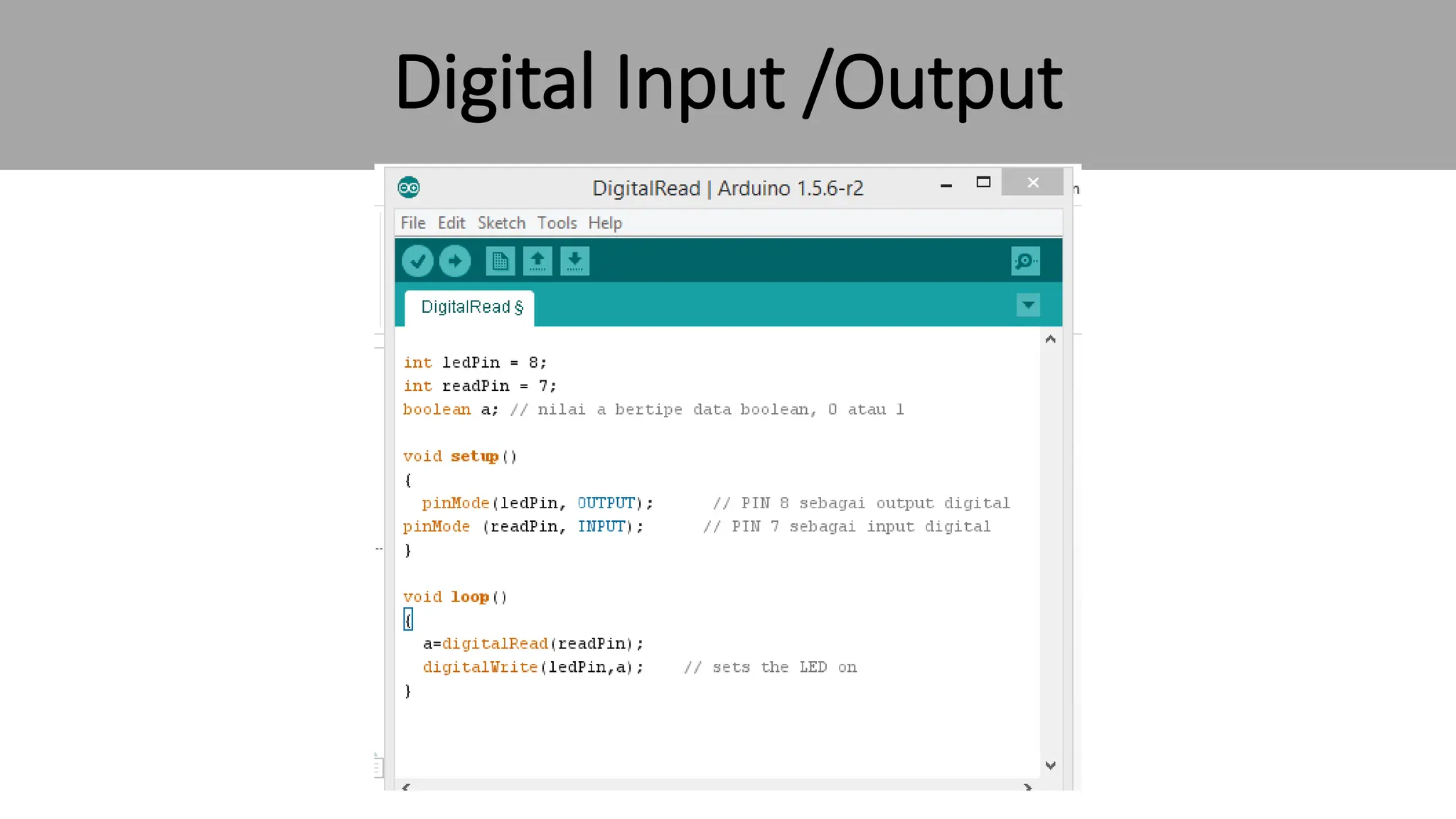Image resolution: width=1456 pixels, height=819 pixels.
Task: Click the line 'int readPin = 7;'
Action: (x=480, y=386)
